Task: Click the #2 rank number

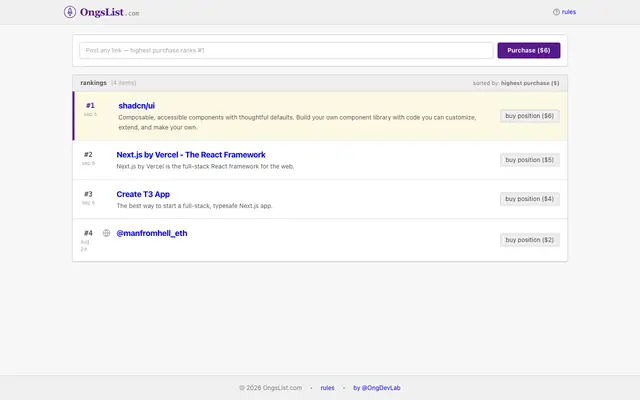Action: [88, 154]
